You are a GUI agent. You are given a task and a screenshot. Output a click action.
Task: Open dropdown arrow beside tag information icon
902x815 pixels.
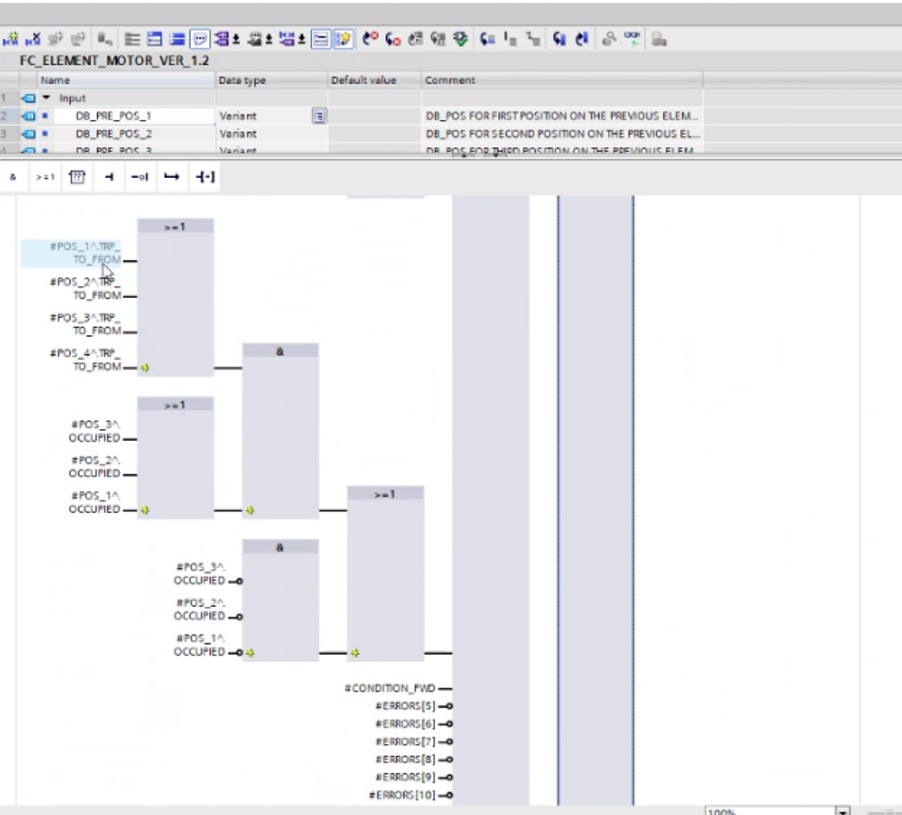pos(269,40)
